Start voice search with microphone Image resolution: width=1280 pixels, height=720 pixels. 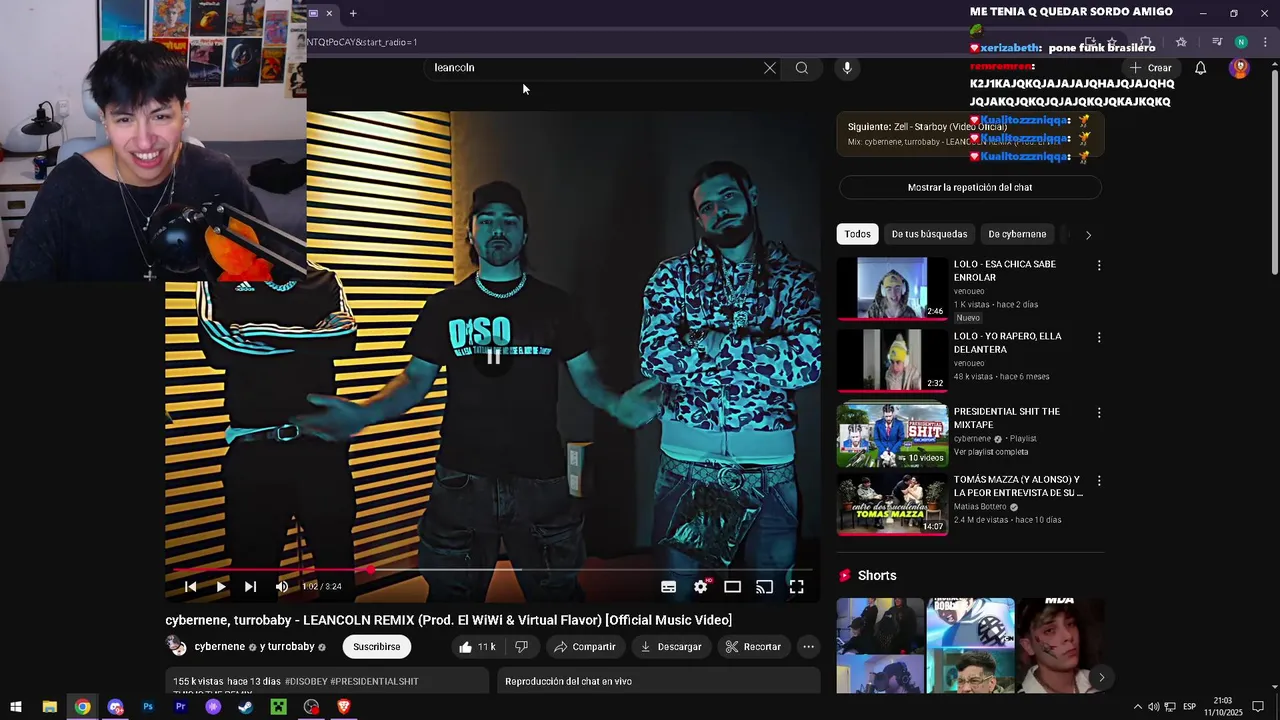(x=847, y=68)
